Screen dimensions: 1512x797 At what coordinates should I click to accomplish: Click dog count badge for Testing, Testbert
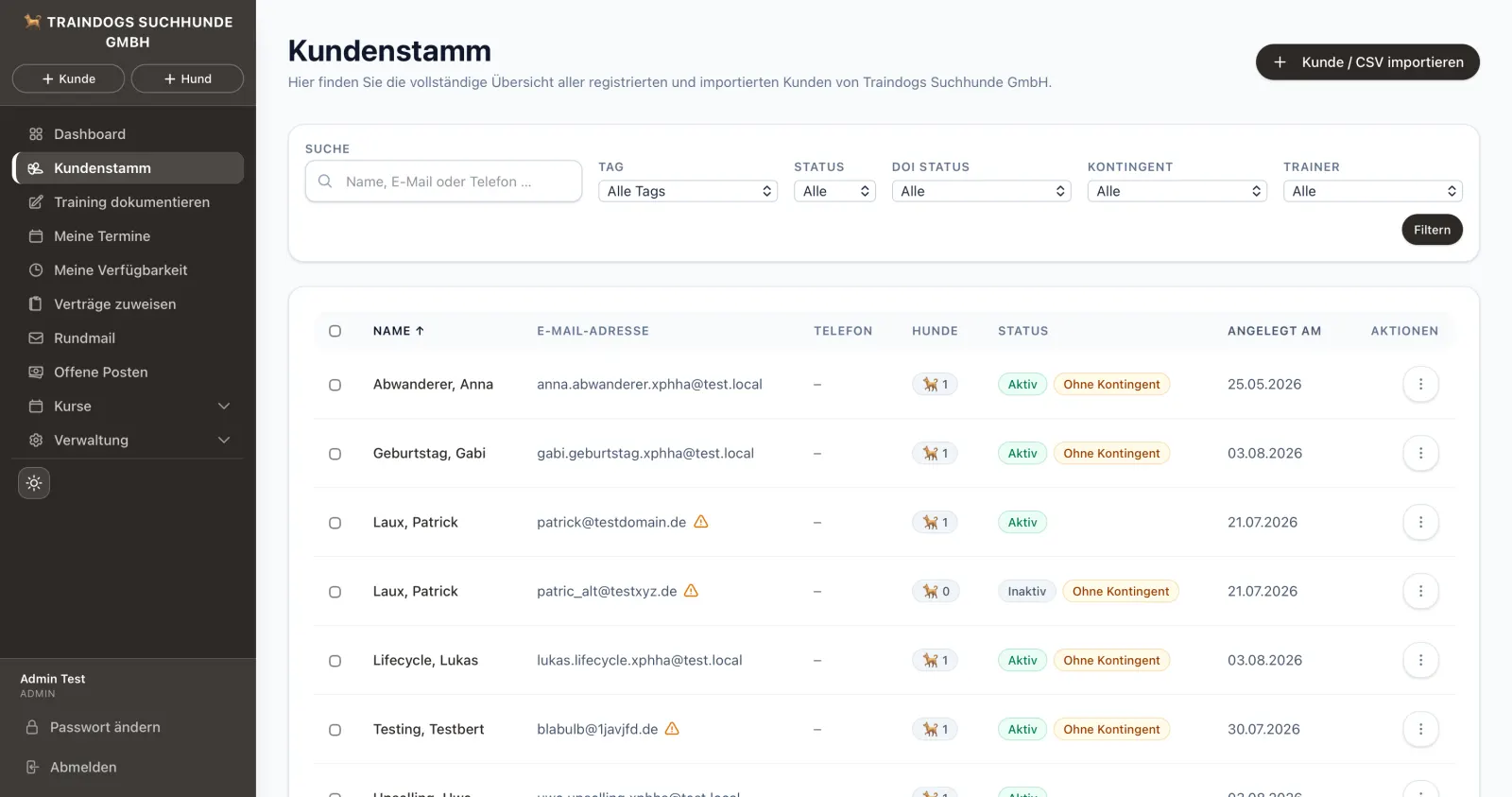click(935, 729)
